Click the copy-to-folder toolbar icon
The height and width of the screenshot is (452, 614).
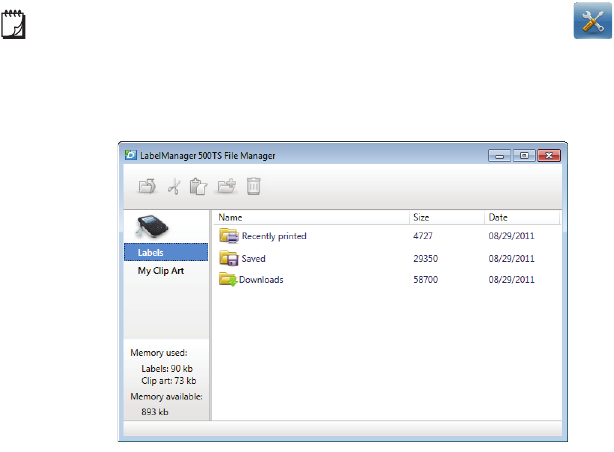coord(147,186)
